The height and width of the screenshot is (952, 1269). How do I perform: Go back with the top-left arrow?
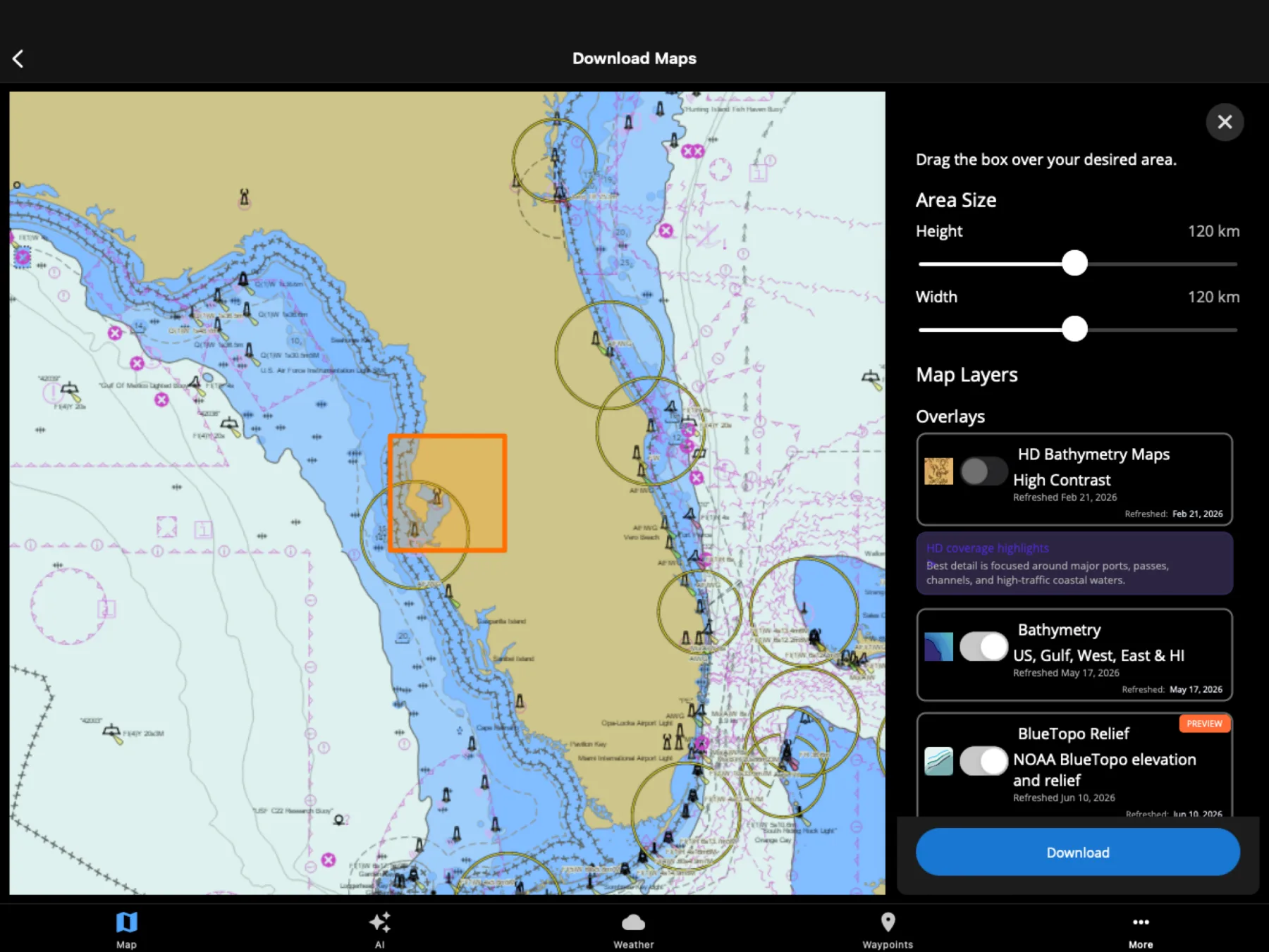pyautogui.click(x=18, y=58)
